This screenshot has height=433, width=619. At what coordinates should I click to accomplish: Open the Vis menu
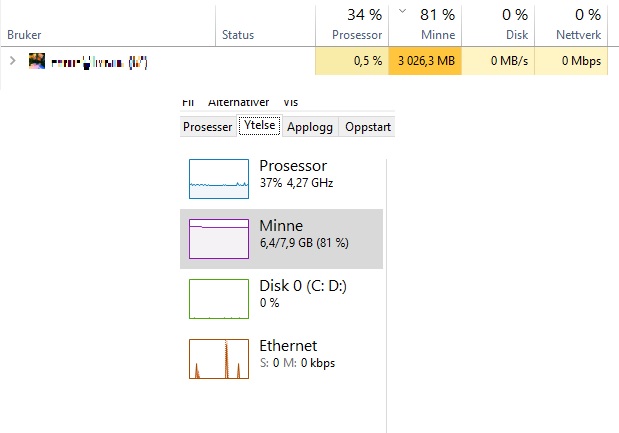point(291,102)
